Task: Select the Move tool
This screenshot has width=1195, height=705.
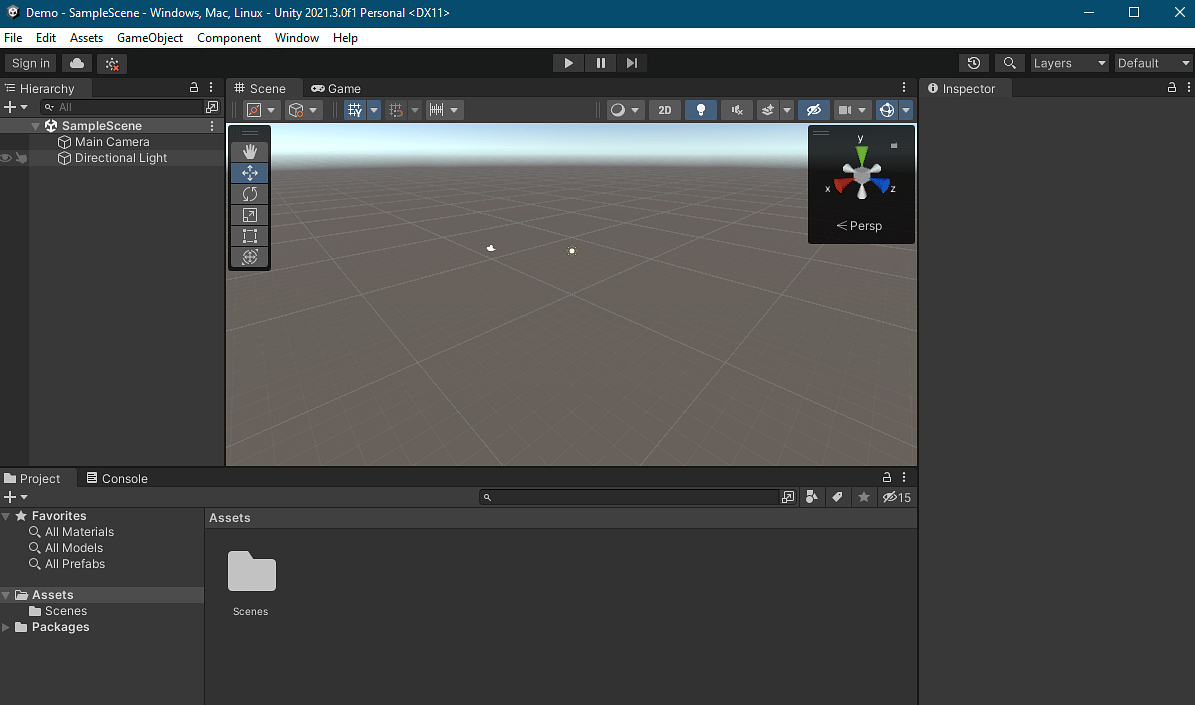Action: (249, 173)
